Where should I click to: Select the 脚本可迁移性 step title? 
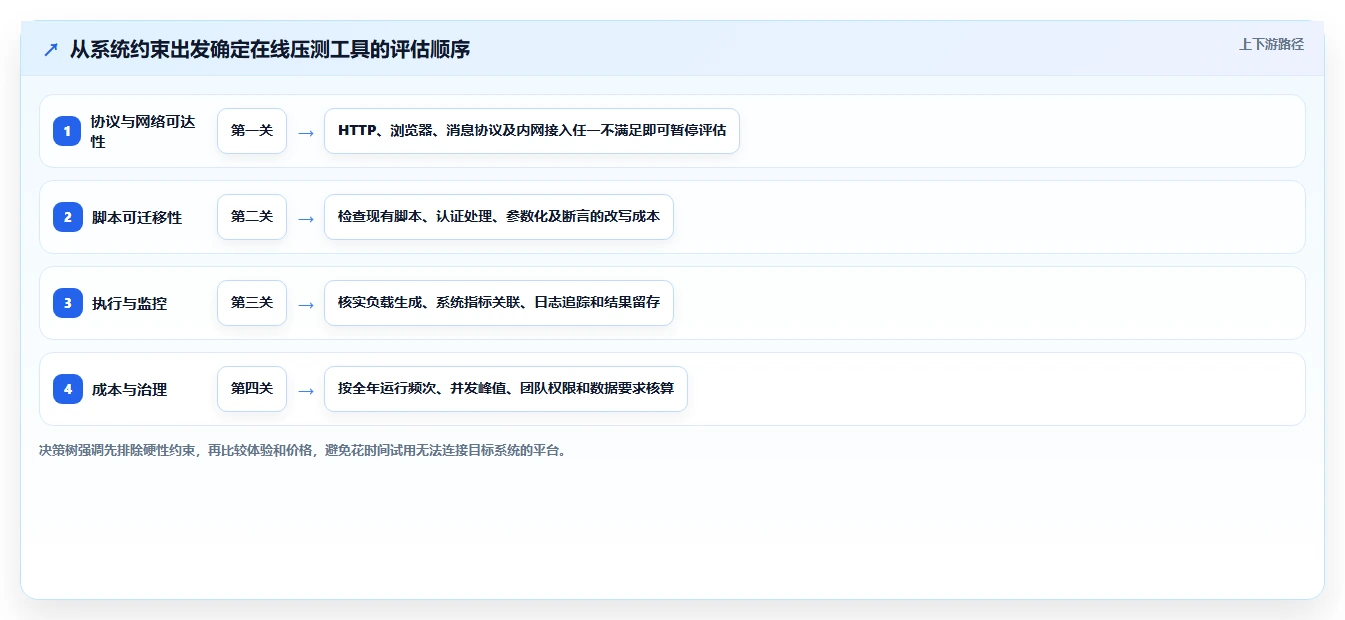137,217
